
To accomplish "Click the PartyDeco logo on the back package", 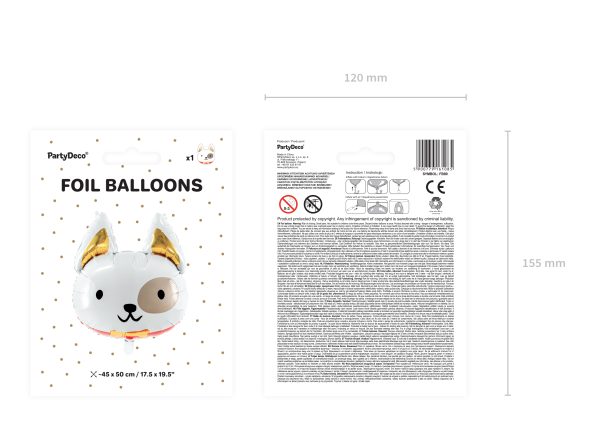I will click(290, 147).
